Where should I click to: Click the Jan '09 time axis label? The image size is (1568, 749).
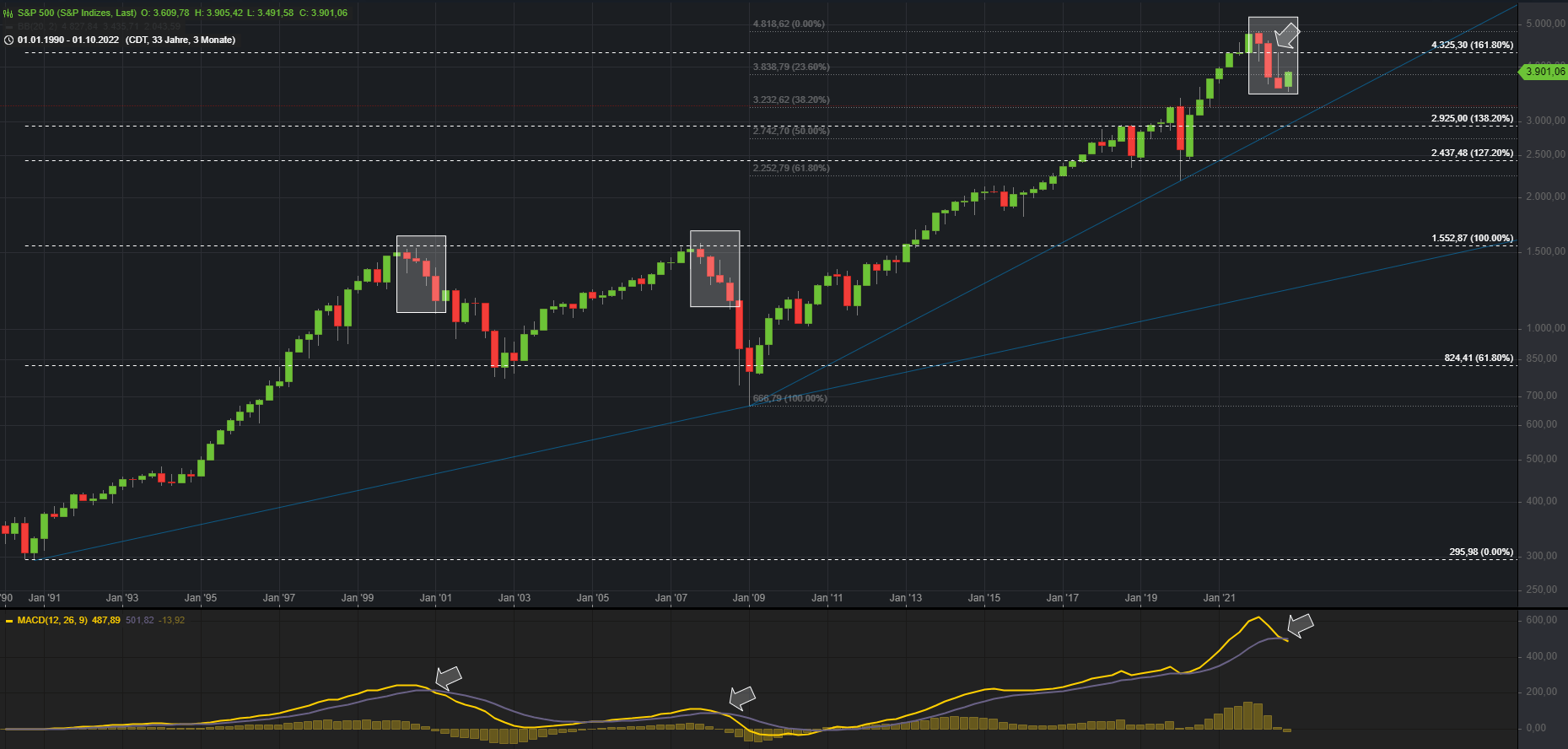click(749, 599)
